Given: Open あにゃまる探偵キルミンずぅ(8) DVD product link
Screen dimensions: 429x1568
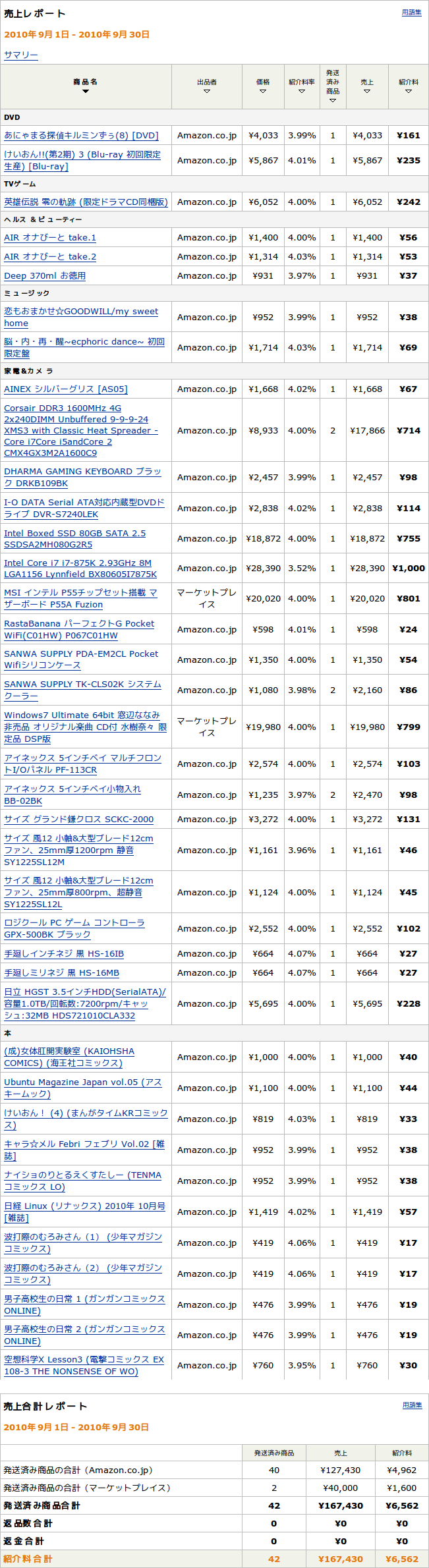Looking at the screenshot, I should point(81,136).
